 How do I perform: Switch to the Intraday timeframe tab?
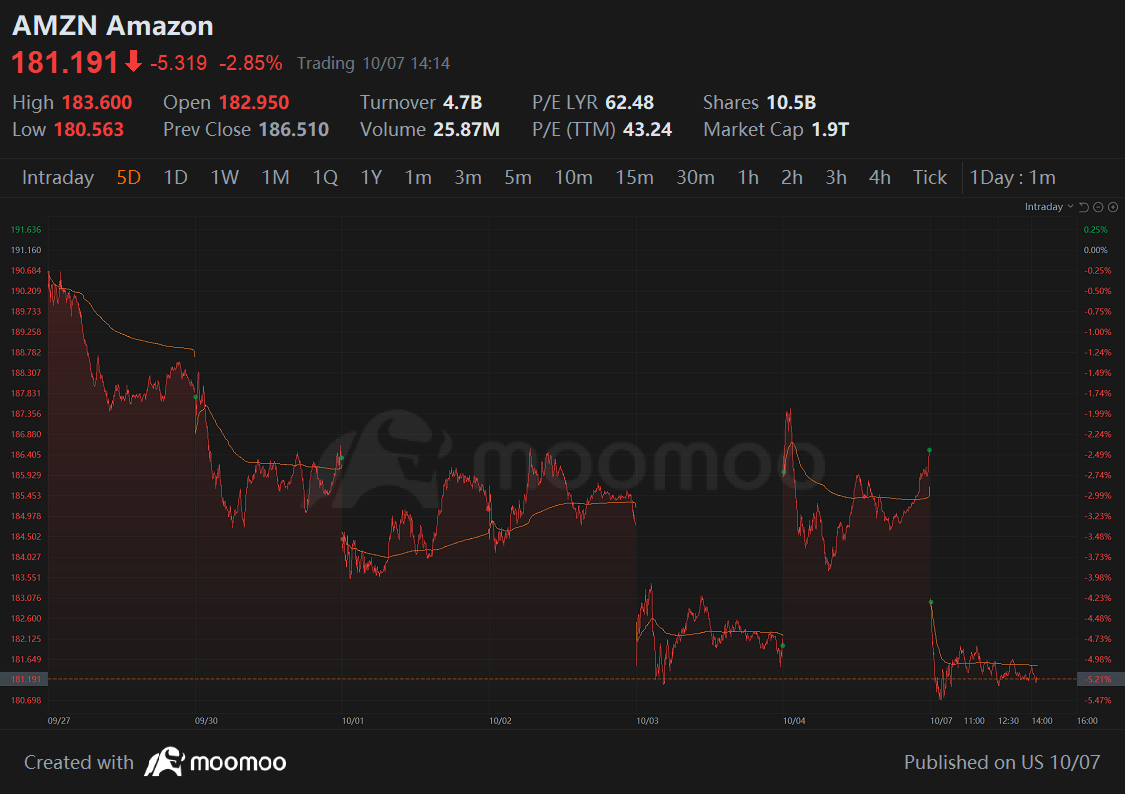click(57, 177)
